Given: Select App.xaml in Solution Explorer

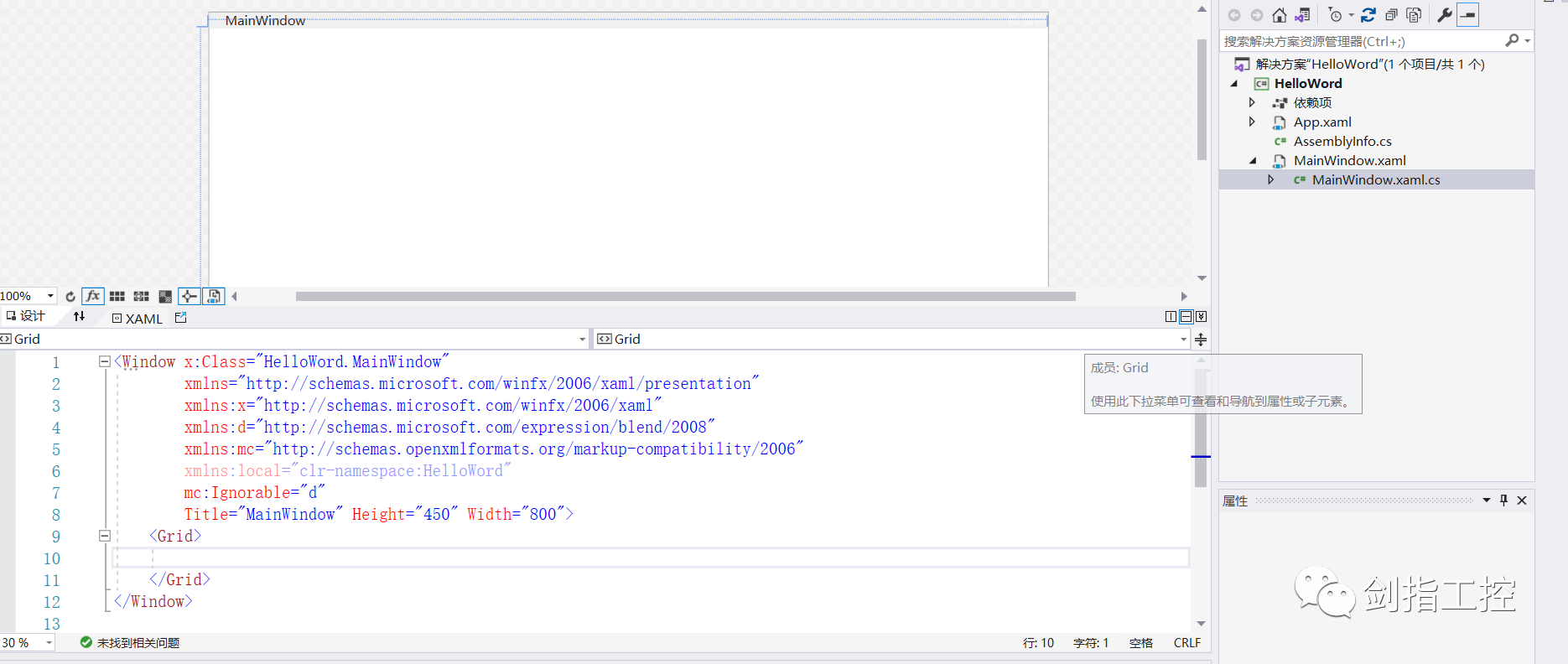Looking at the screenshot, I should pyautogui.click(x=1322, y=122).
